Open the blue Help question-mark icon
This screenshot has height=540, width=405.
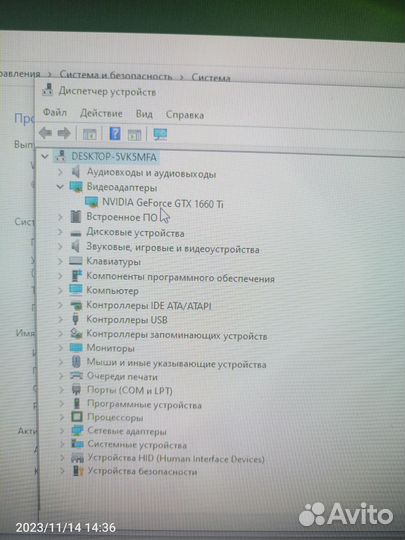click(115, 133)
